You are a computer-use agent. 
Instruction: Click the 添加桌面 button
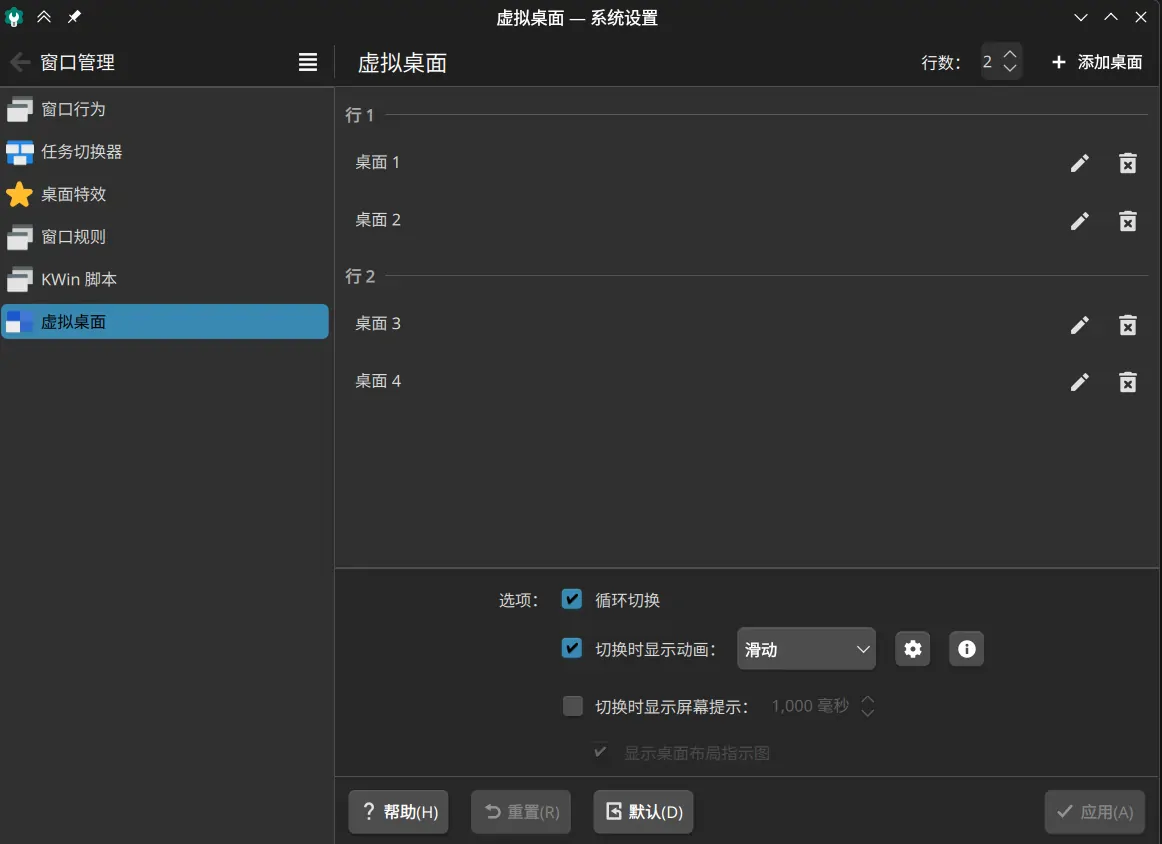point(1096,61)
